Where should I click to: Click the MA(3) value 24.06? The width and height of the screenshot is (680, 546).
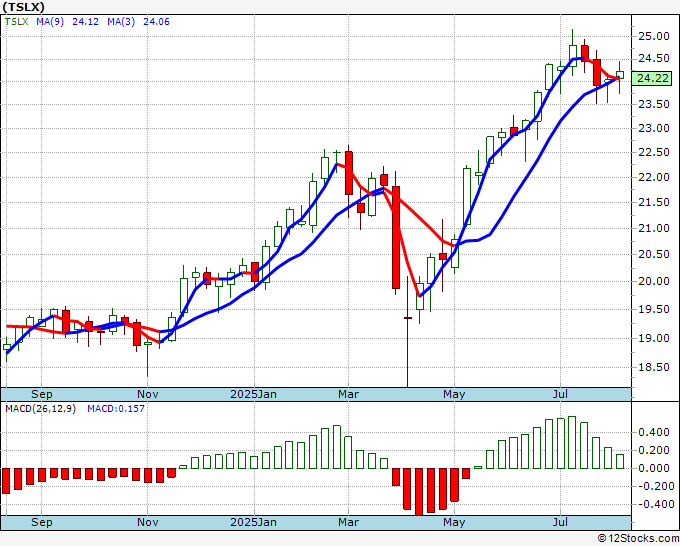[156, 22]
